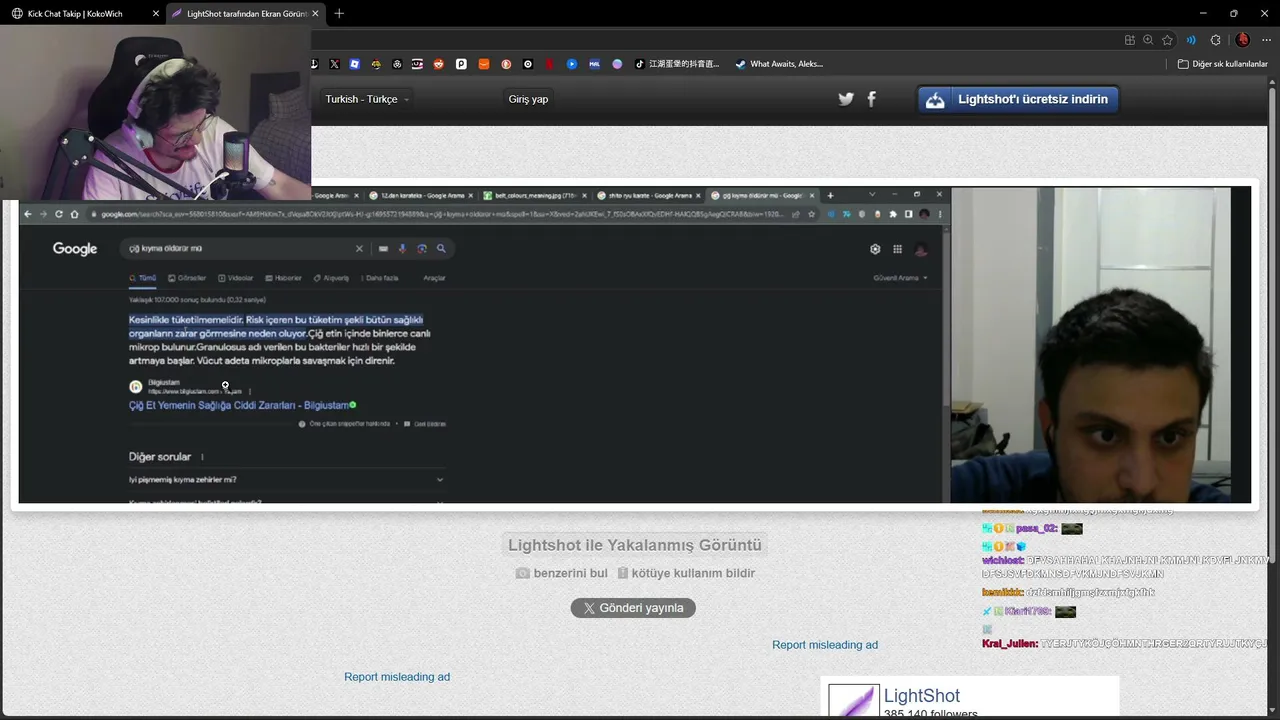
Task: Open Lightshot's Facebook icon
Action: coord(871,99)
